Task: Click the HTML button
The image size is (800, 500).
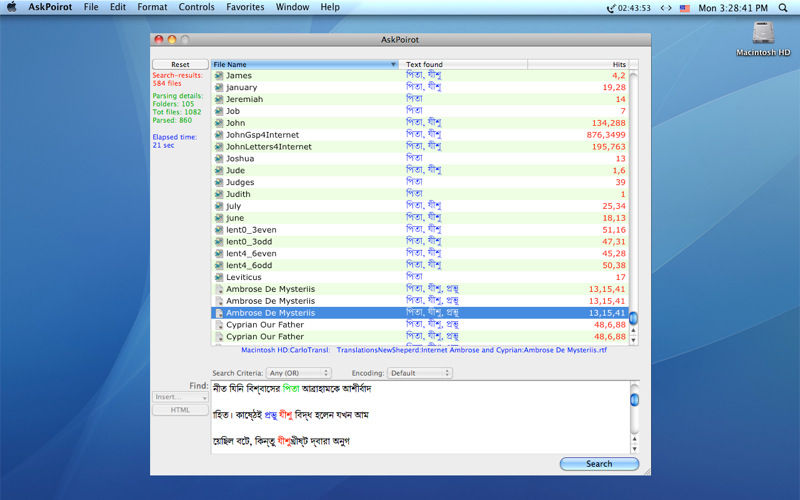Action: coord(180,410)
